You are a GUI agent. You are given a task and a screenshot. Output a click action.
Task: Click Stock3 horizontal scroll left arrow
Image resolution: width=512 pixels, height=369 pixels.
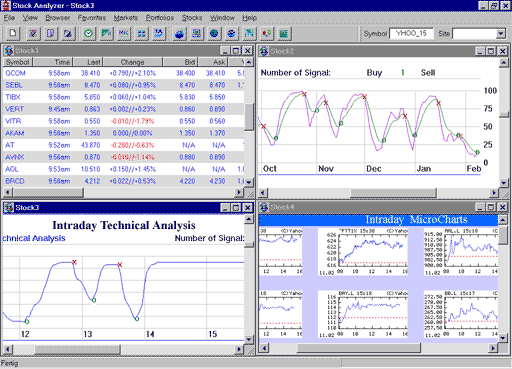coord(8,349)
